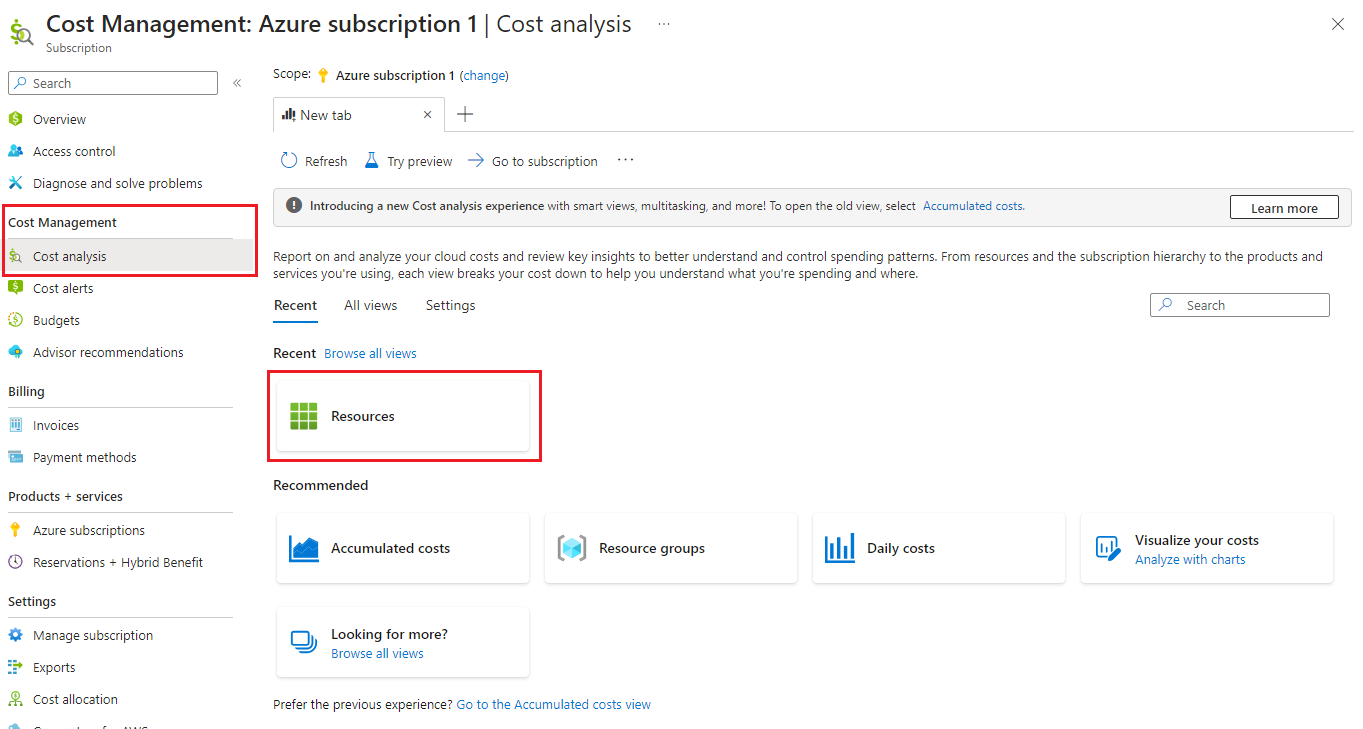
Task: Open the toolbar more options ellipsis
Action: [x=626, y=160]
